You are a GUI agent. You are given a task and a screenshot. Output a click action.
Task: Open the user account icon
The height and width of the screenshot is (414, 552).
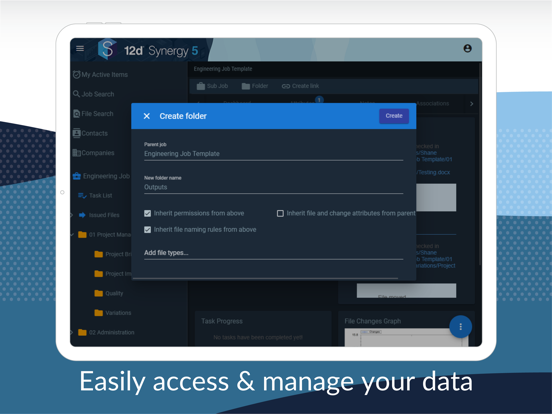click(467, 48)
